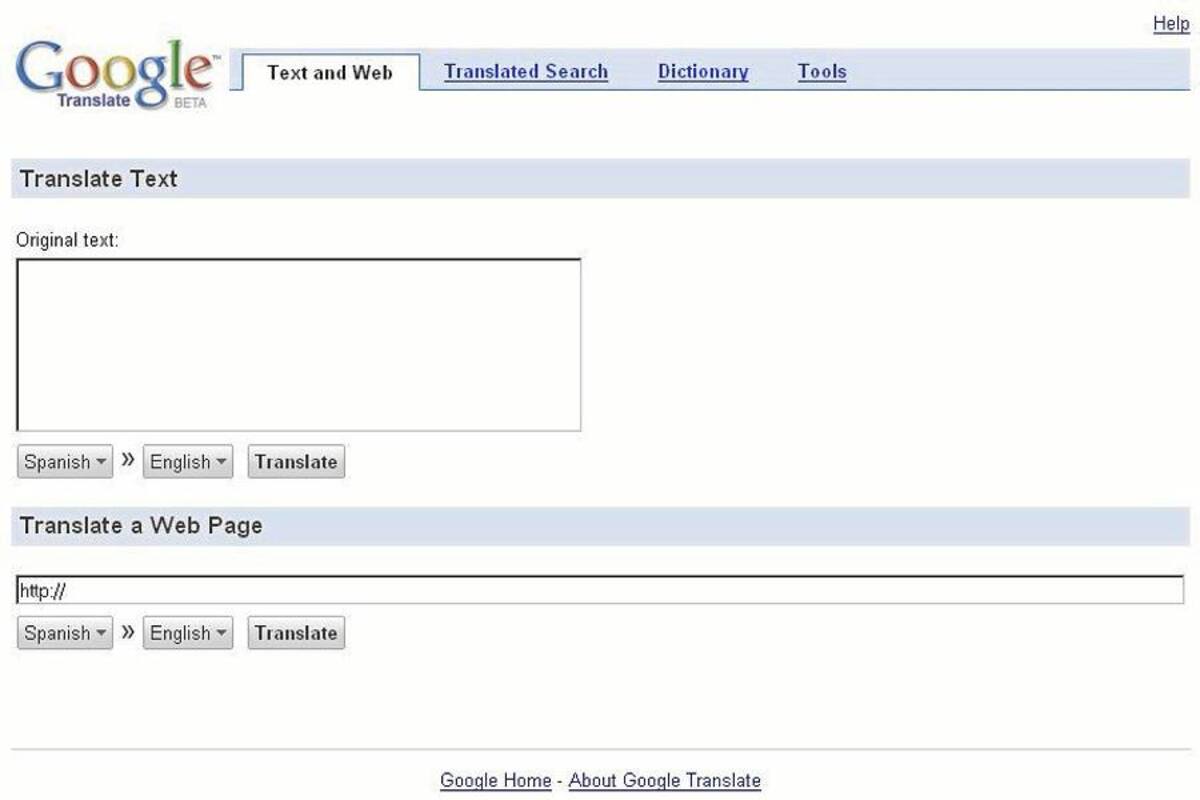Open English target dropdown under Translate a Web Page
The image size is (1200, 800).
tap(188, 633)
